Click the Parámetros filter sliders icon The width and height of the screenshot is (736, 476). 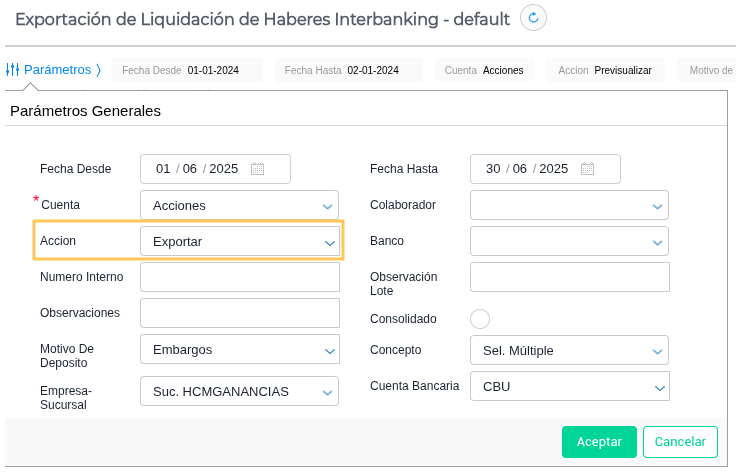point(13,70)
